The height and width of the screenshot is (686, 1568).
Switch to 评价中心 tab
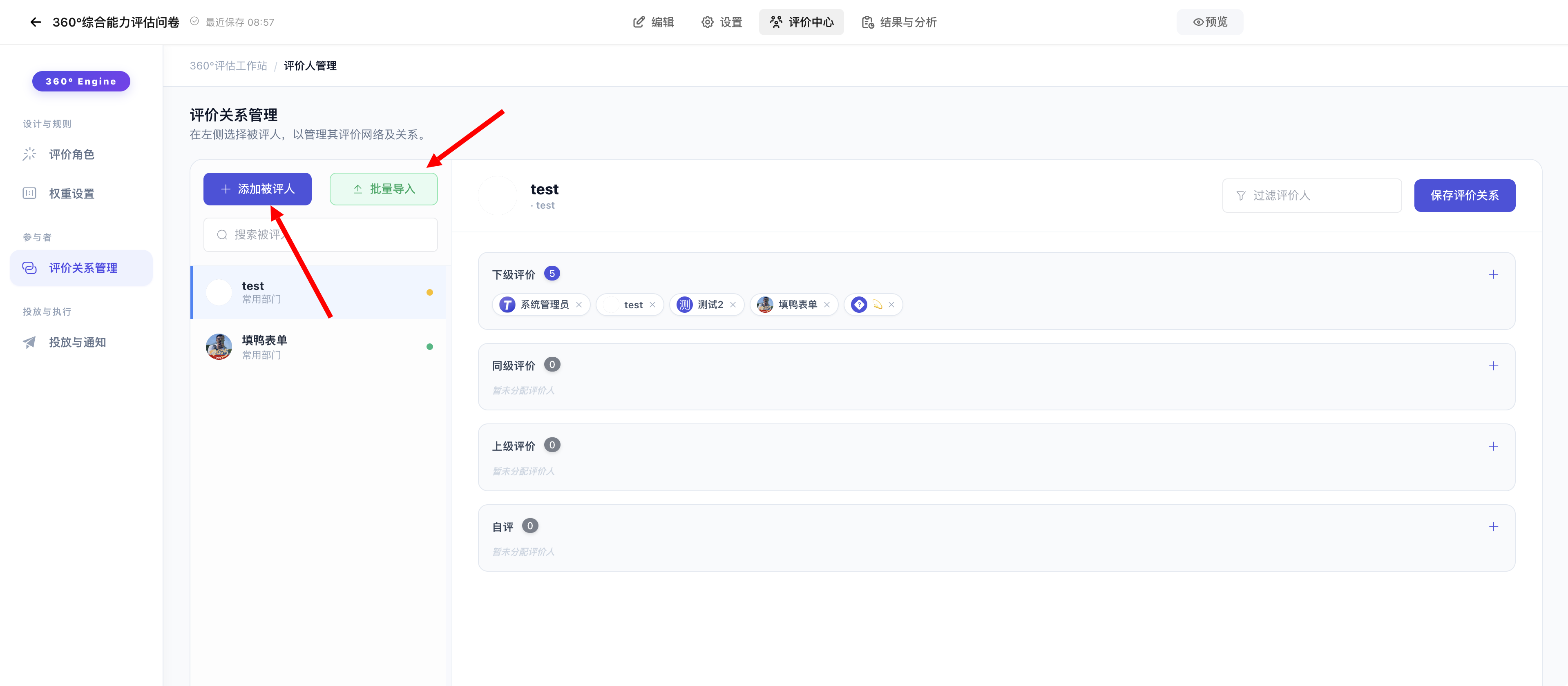801,22
